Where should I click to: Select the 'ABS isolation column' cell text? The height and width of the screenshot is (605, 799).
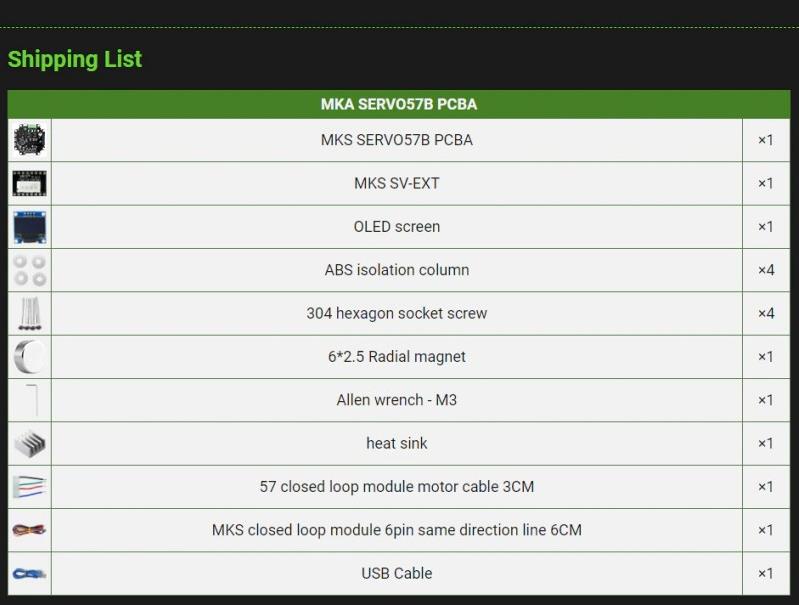coord(396,270)
